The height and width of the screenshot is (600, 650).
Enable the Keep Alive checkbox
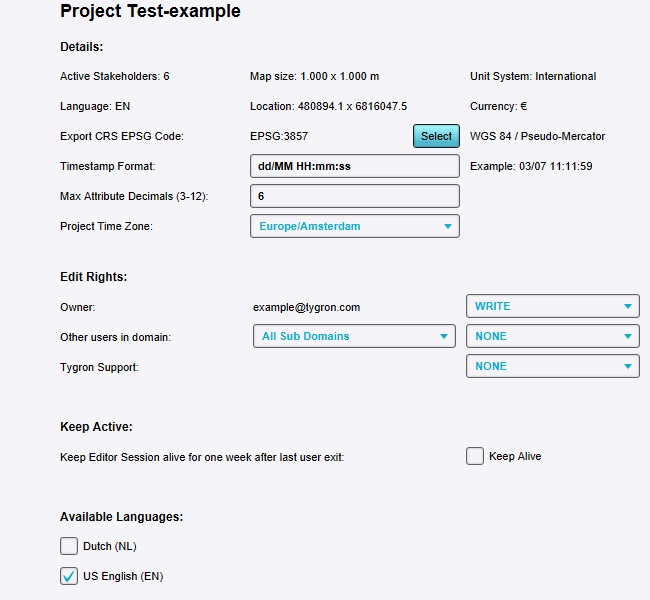(475, 456)
